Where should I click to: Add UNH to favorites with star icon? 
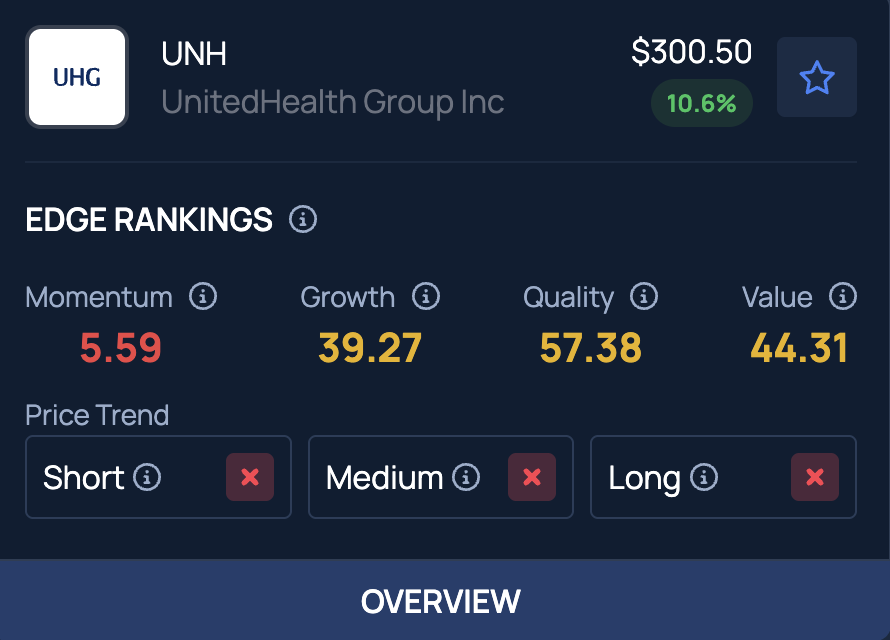click(x=817, y=77)
